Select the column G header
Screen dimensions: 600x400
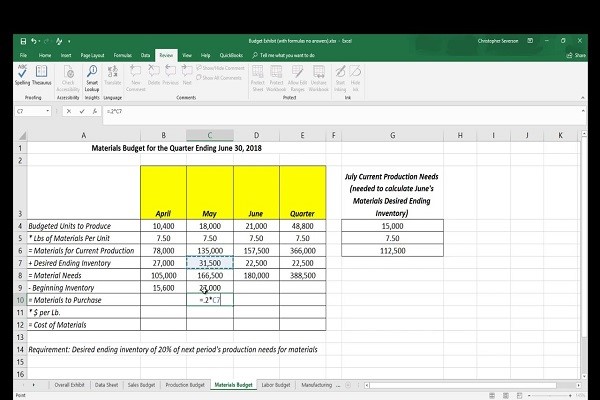point(392,134)
